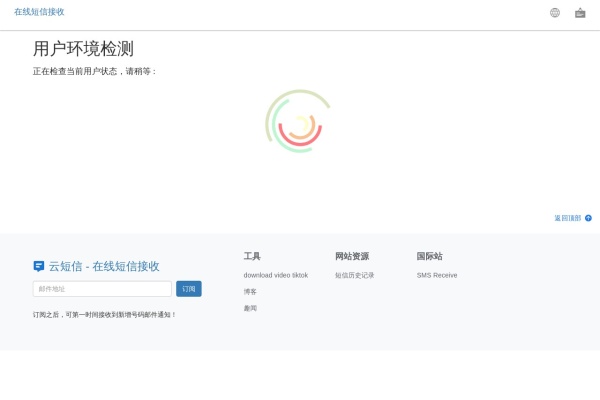Focus the 邮件地址 email input field
Screen dimensions: 600x400
point(102,289)
